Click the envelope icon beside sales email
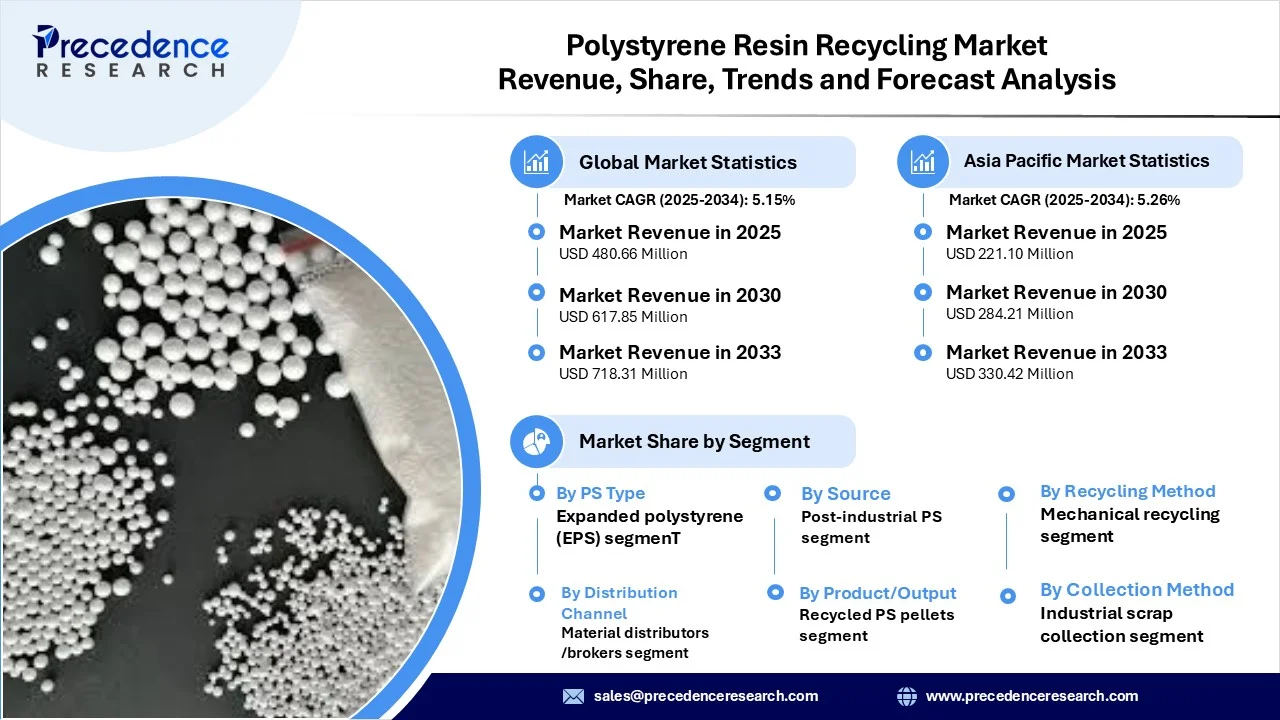 coord(573,696)
